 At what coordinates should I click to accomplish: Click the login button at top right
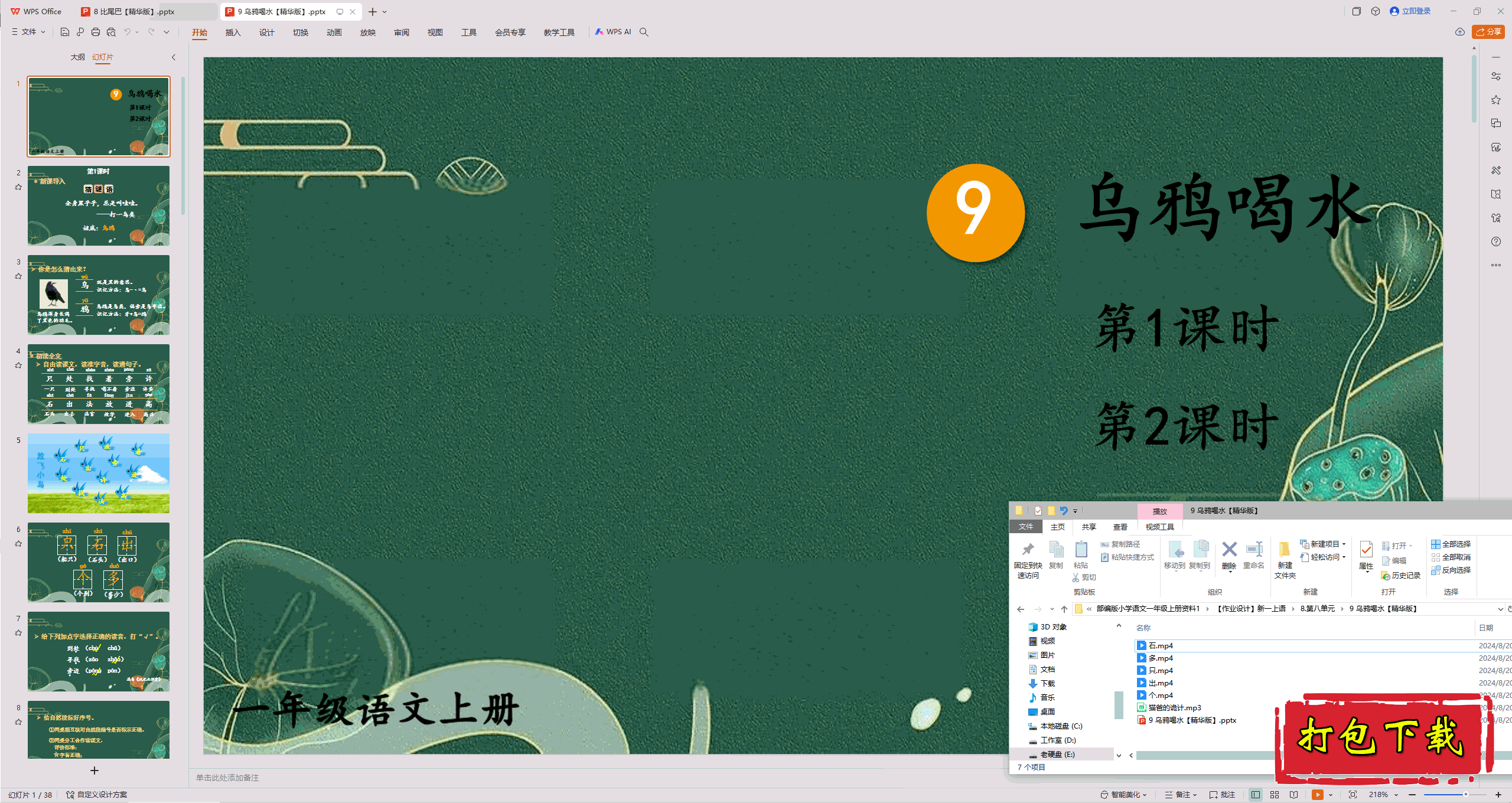click(x=1410, y=11)
